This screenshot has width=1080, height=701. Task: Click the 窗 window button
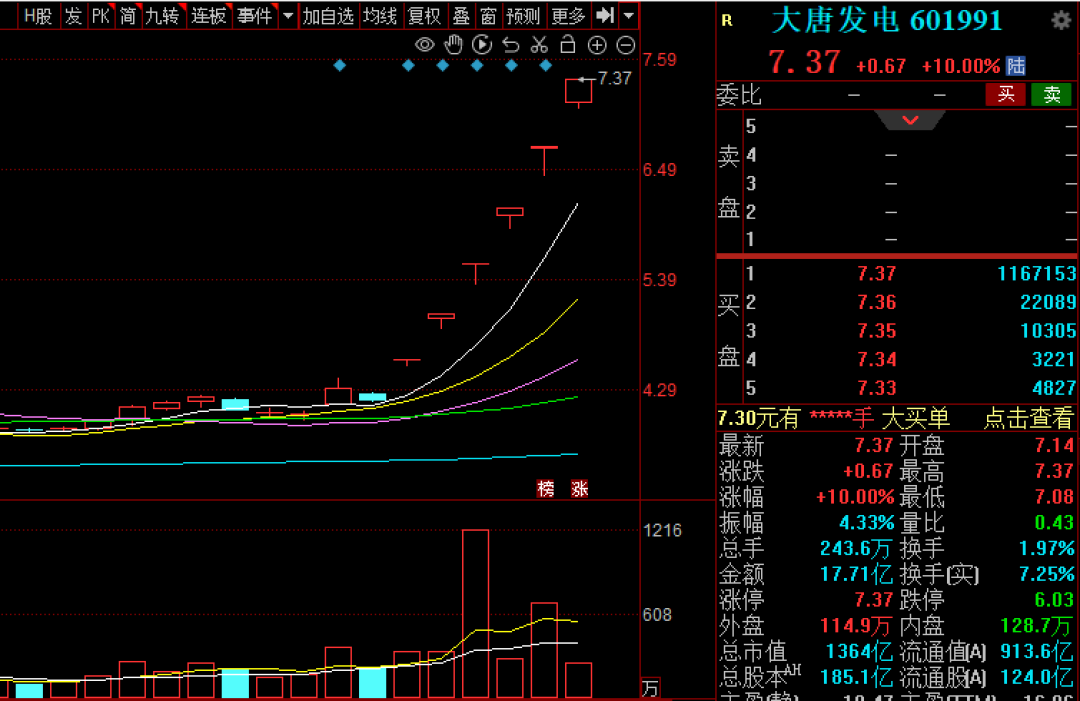[488, 15]
